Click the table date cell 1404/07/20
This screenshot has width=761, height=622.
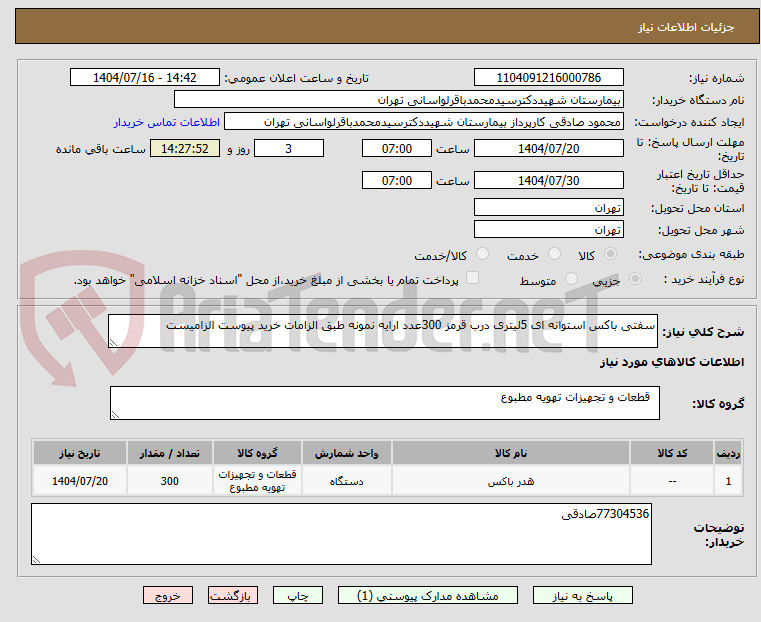point(80,481)
